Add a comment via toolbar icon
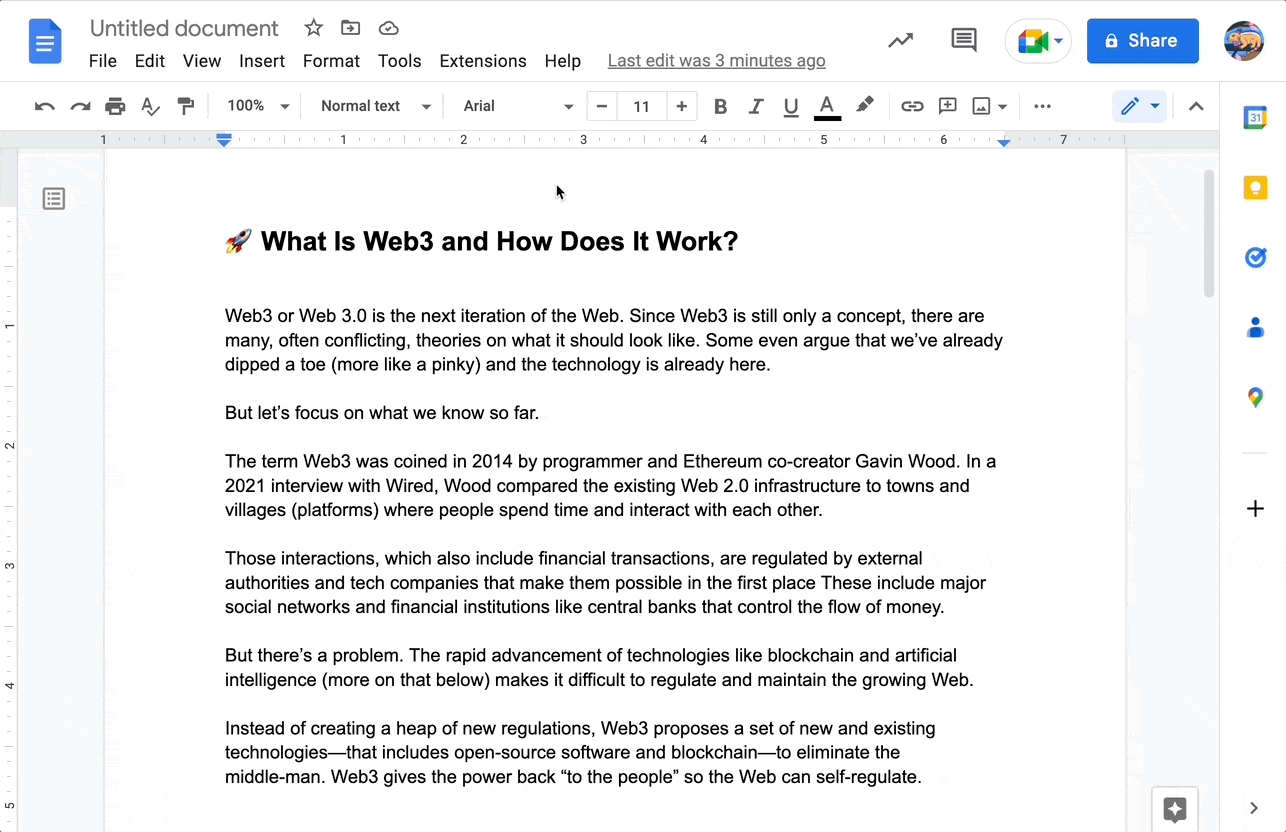Viewport: 1286px width, 832px height. tap(947, 105)
